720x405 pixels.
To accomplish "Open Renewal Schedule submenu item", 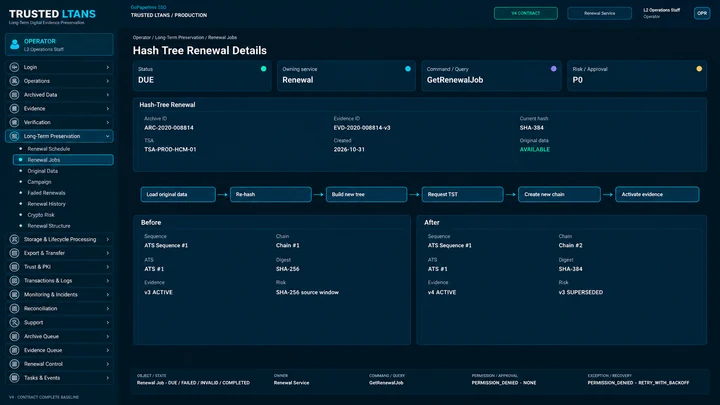I will pyautogui.click(x=49, y=149).
